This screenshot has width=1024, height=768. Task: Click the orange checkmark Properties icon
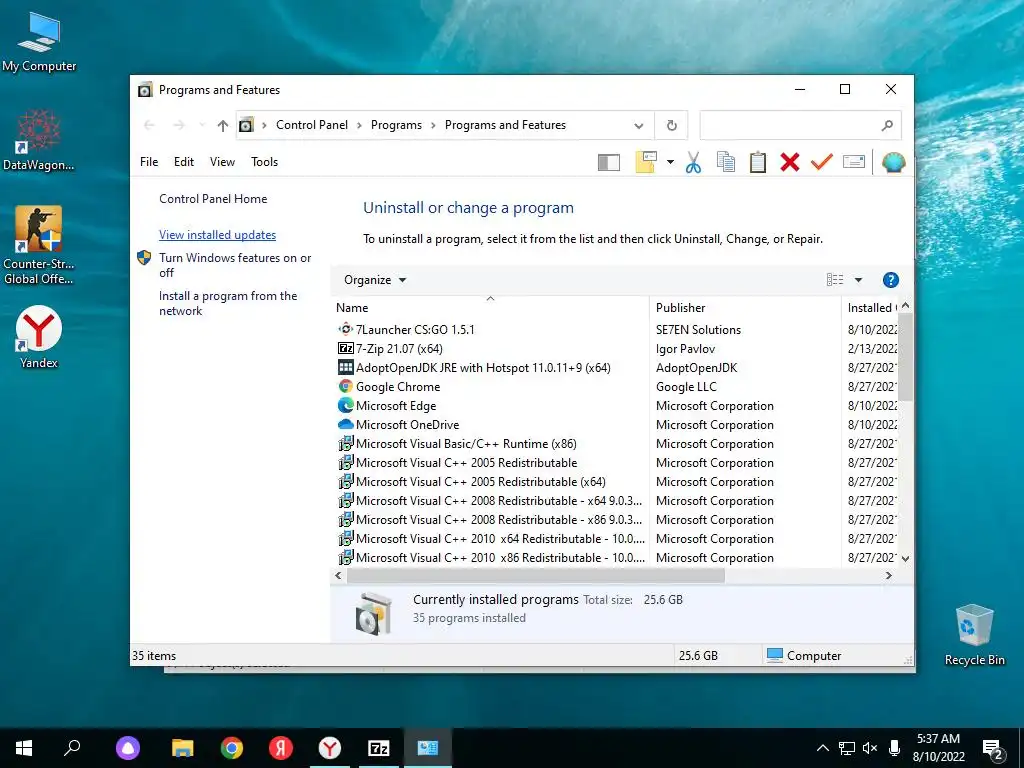tap(822, 161)
